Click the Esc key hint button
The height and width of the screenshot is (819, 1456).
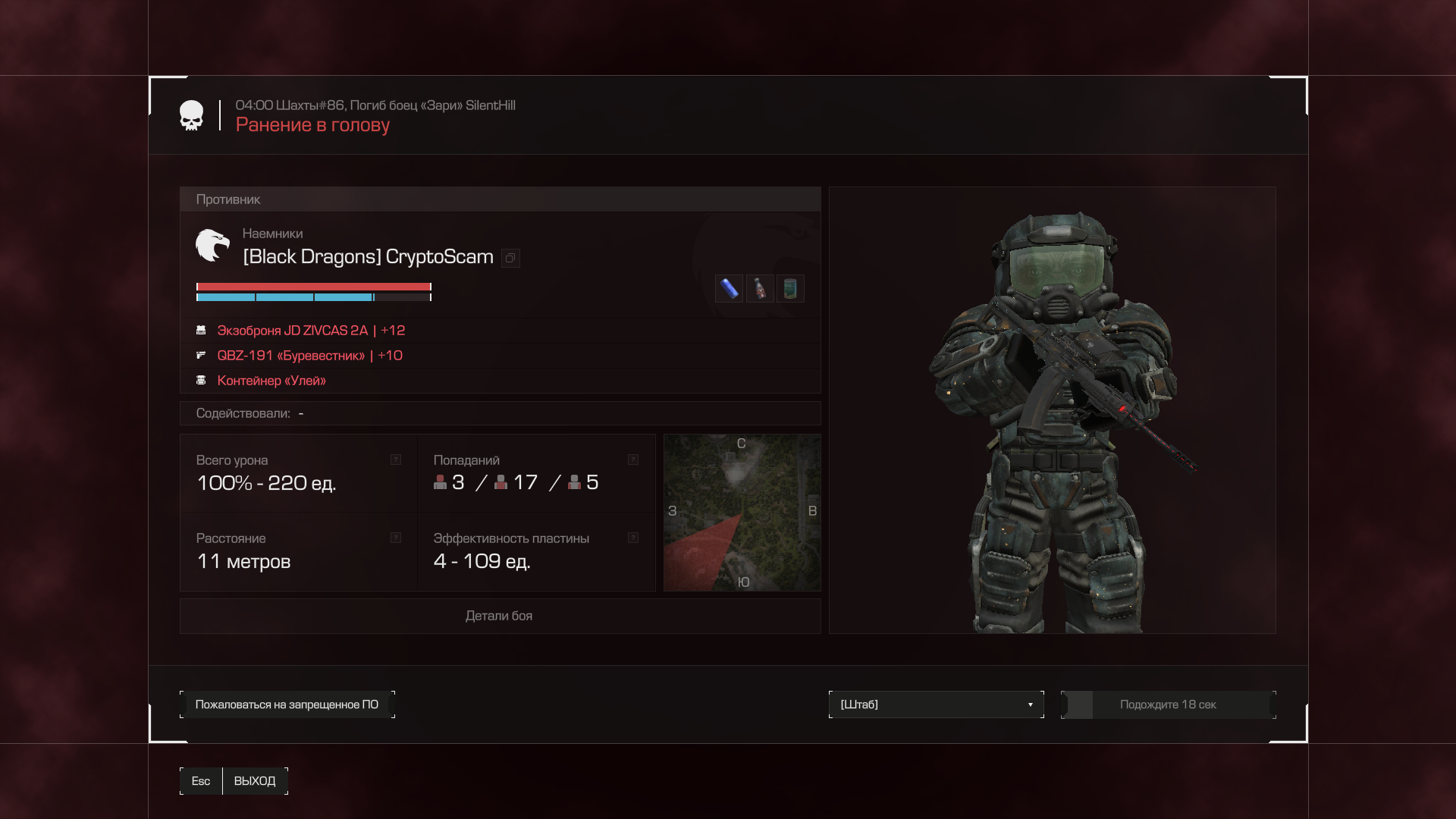[201, 781]
